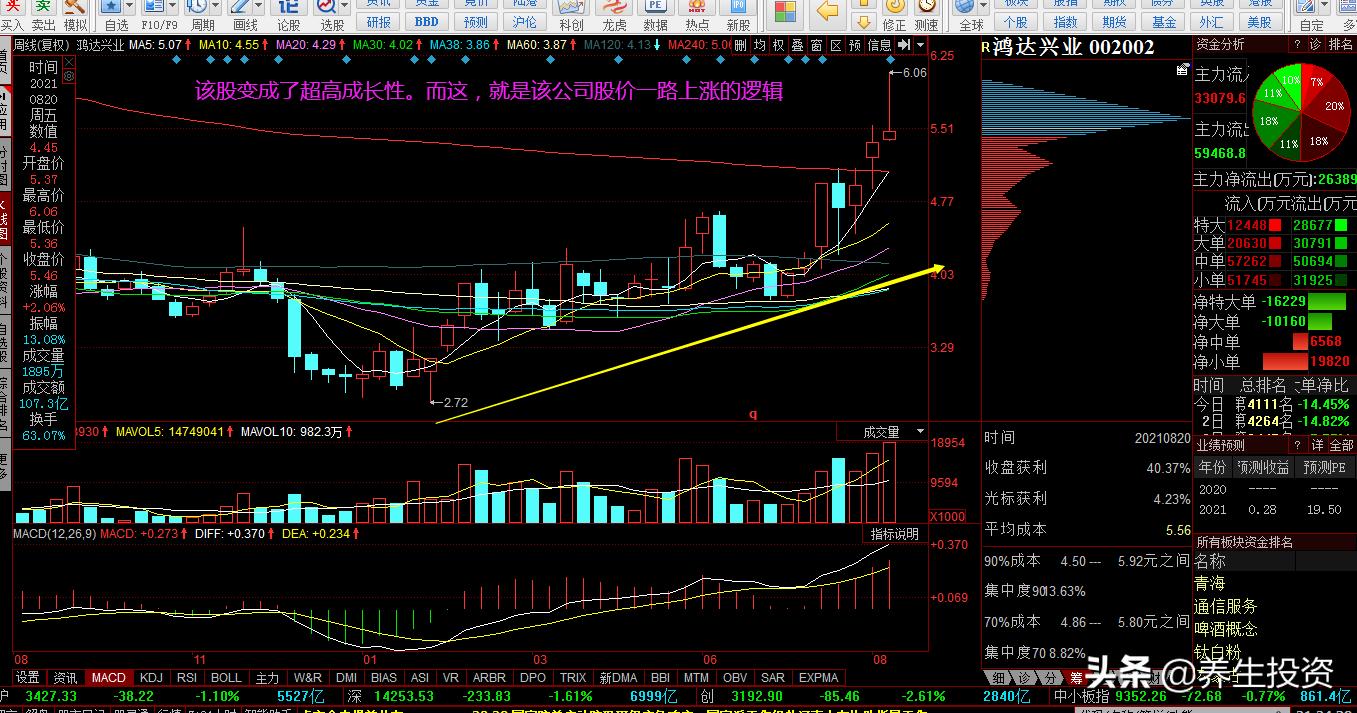1357x713 pixels.
Task: Click the 沪伦 button
Action: [x=524, y=22]
